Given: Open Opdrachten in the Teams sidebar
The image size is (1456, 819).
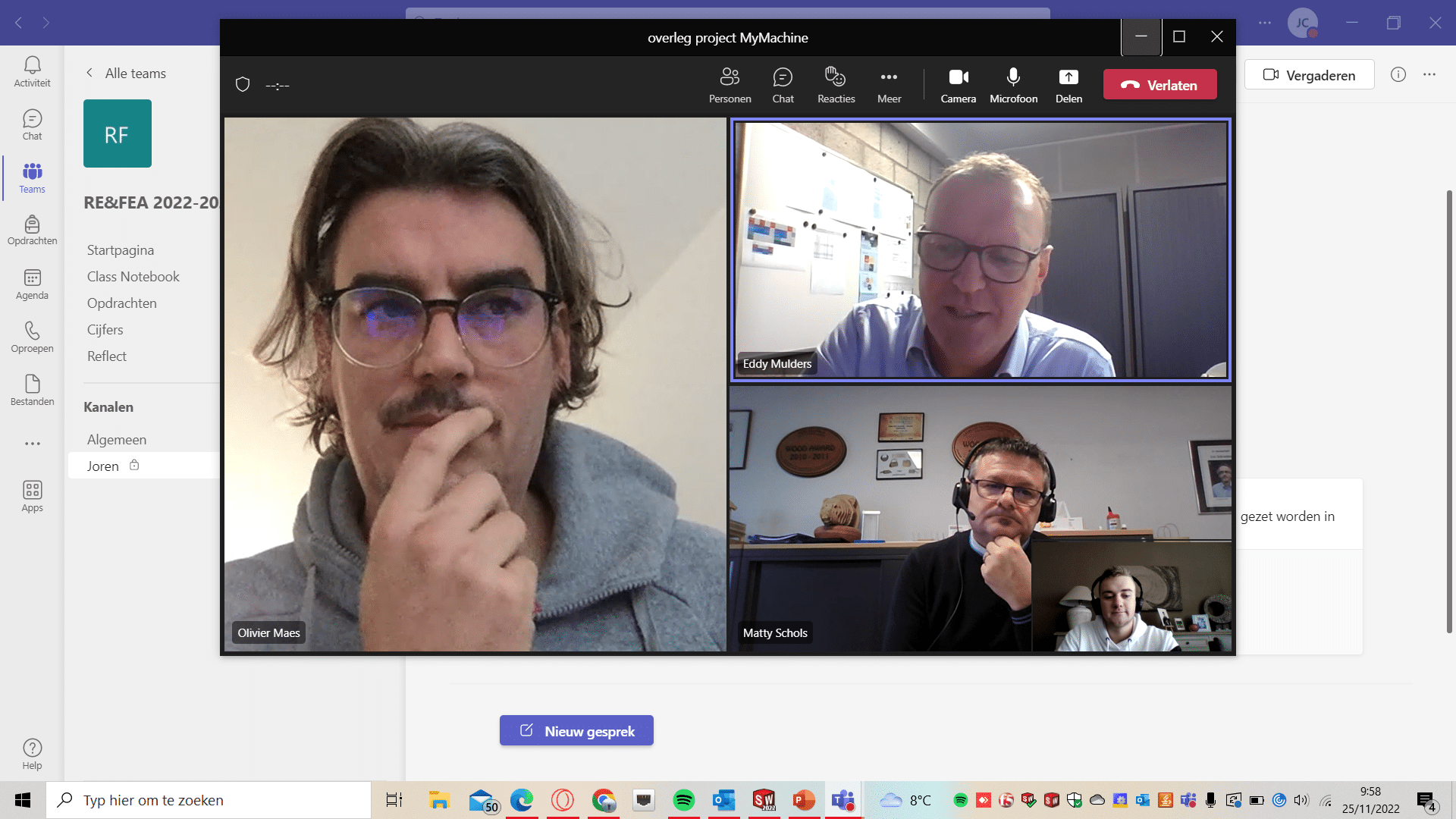Looking at the screenshot, I should [x=32, y=231].
